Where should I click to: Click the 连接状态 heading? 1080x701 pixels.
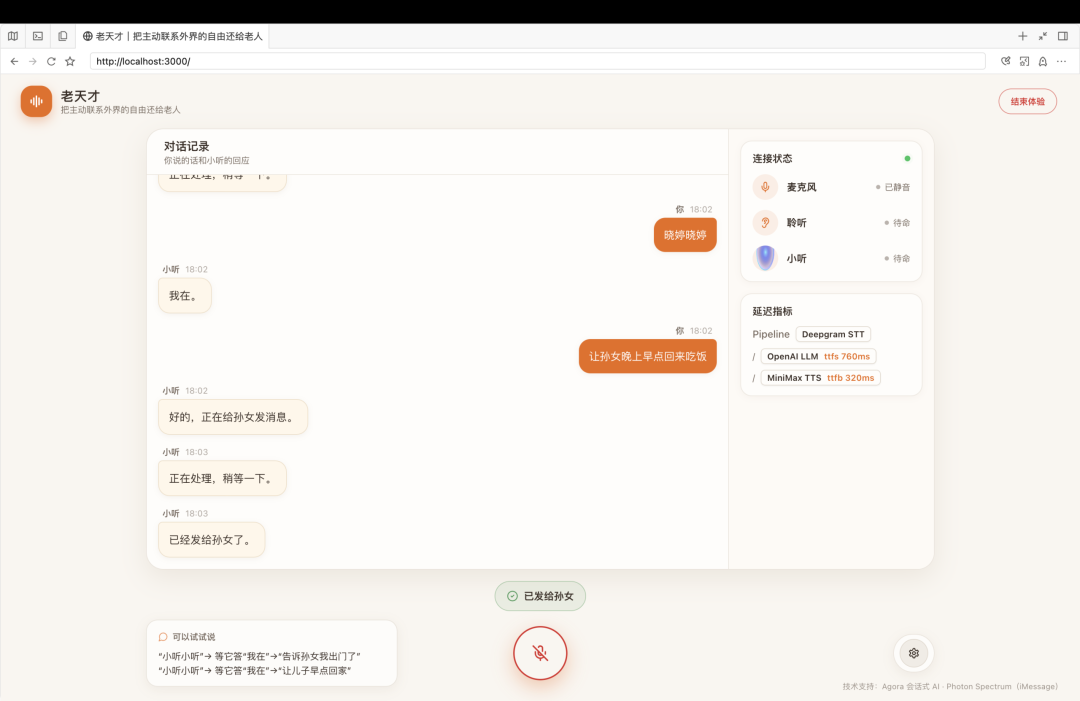pos(772,158)
